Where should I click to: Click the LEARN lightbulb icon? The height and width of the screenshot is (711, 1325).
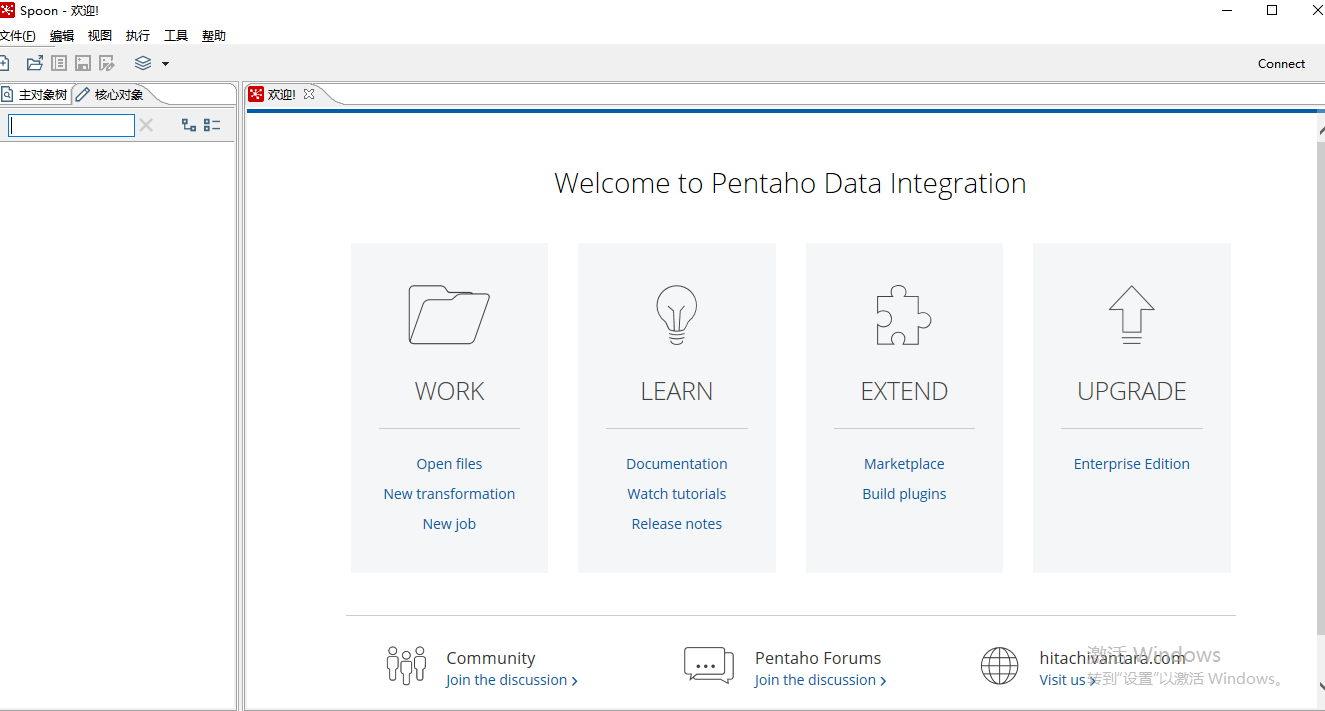676,315
